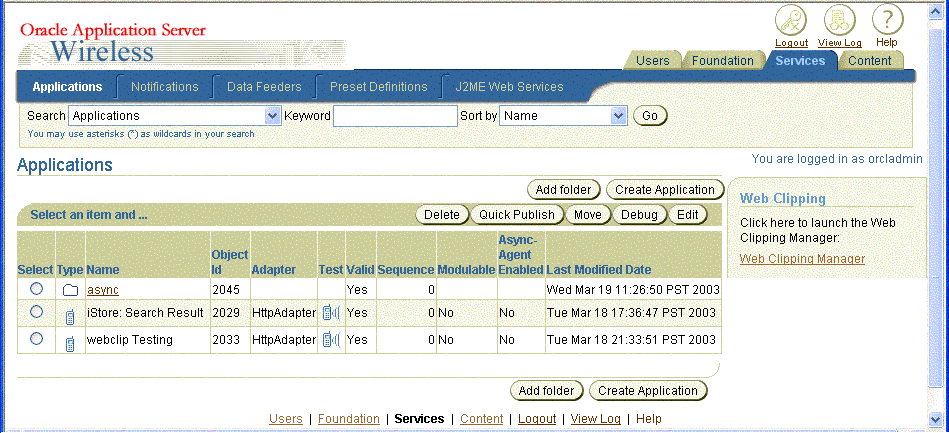Open the View Log glasses icon
Screen dimensions: 949x433
[x=839, y=21]
